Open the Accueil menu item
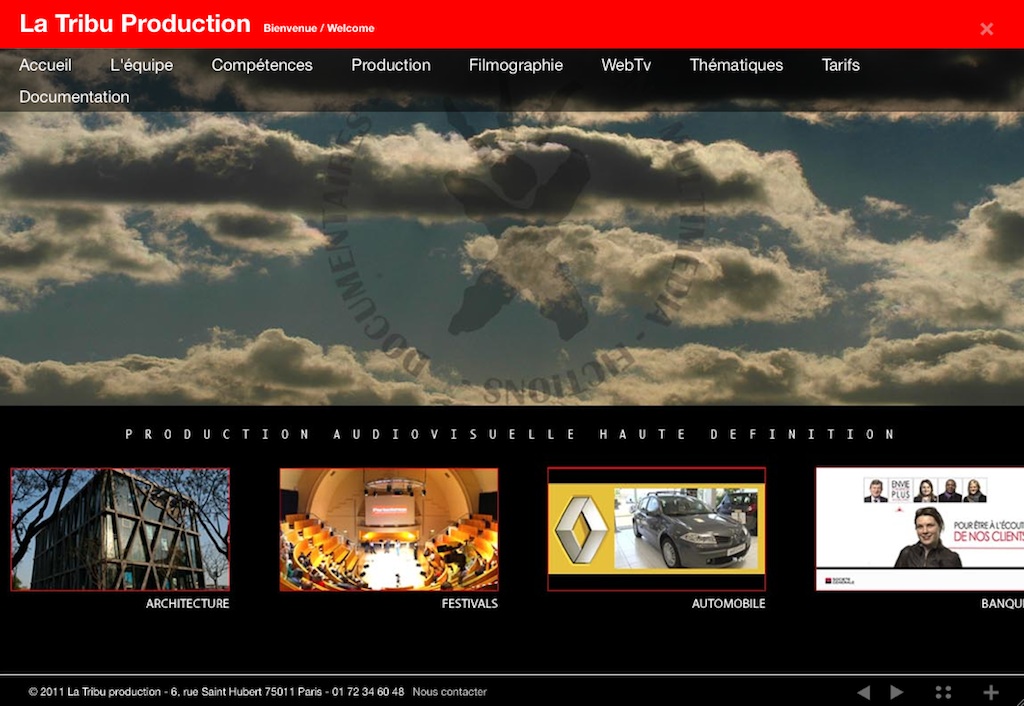This screenshot has width=1024, height=706. tap(45, 65)
